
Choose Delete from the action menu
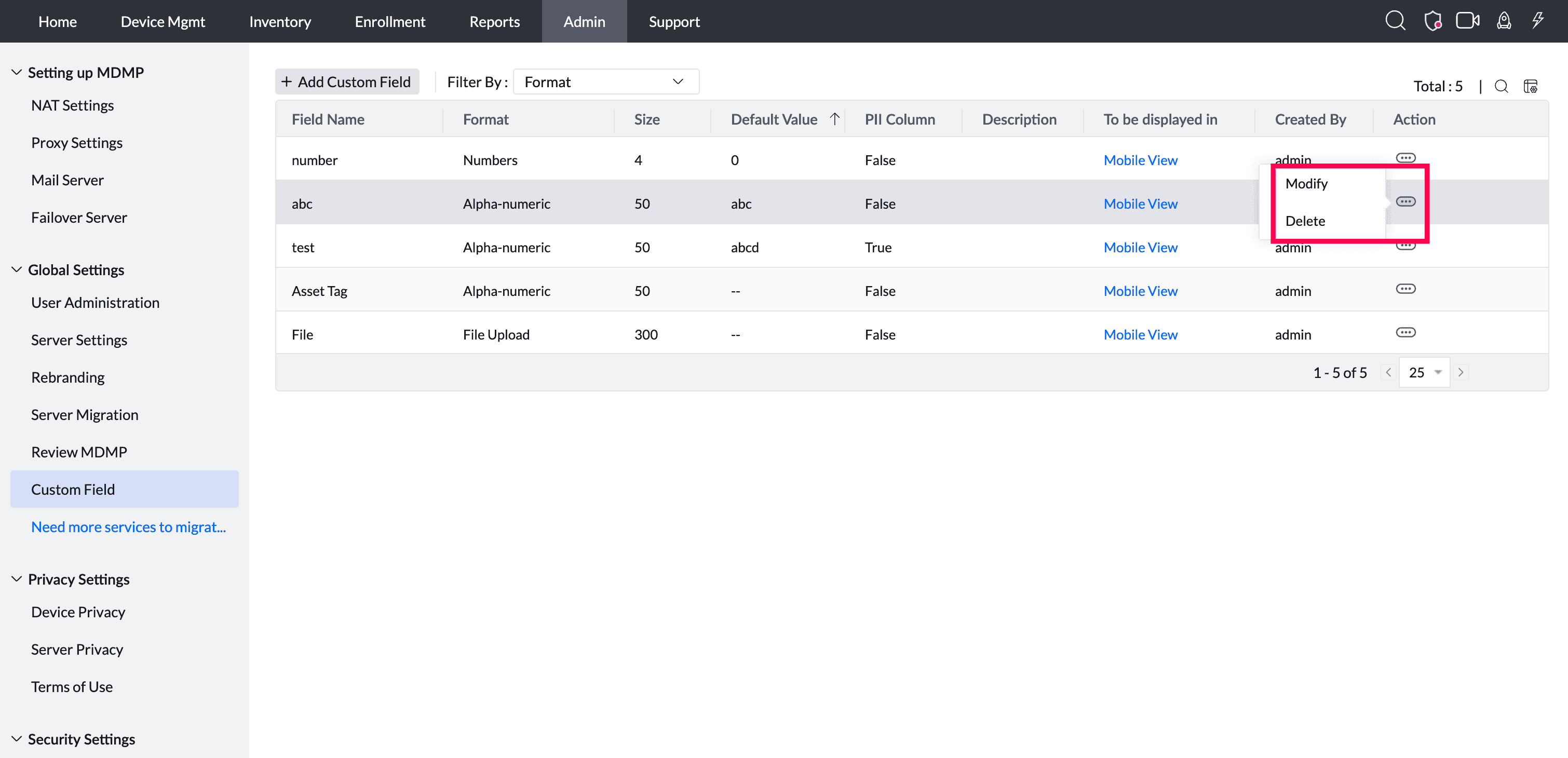click(x=1305, y=221)
